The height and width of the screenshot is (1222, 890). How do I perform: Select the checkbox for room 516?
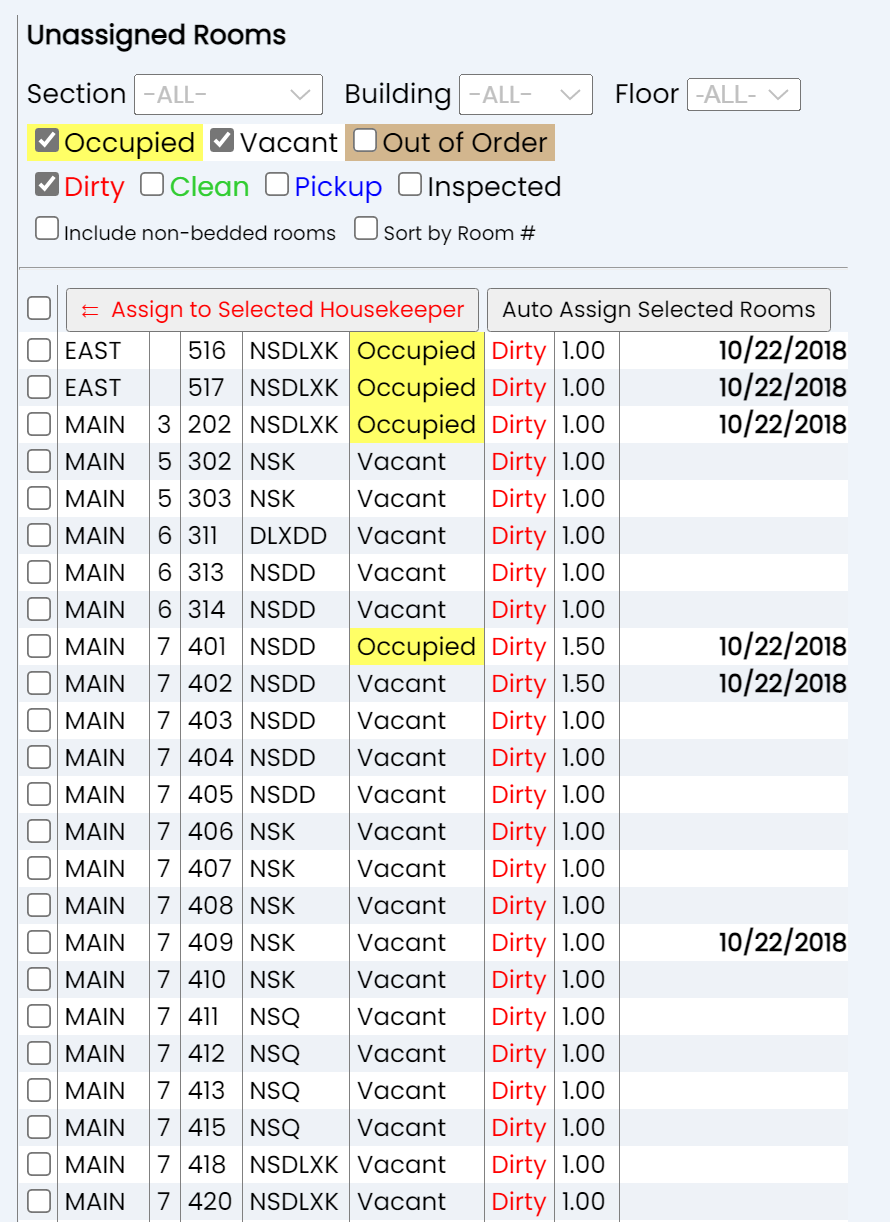(39, 351)
